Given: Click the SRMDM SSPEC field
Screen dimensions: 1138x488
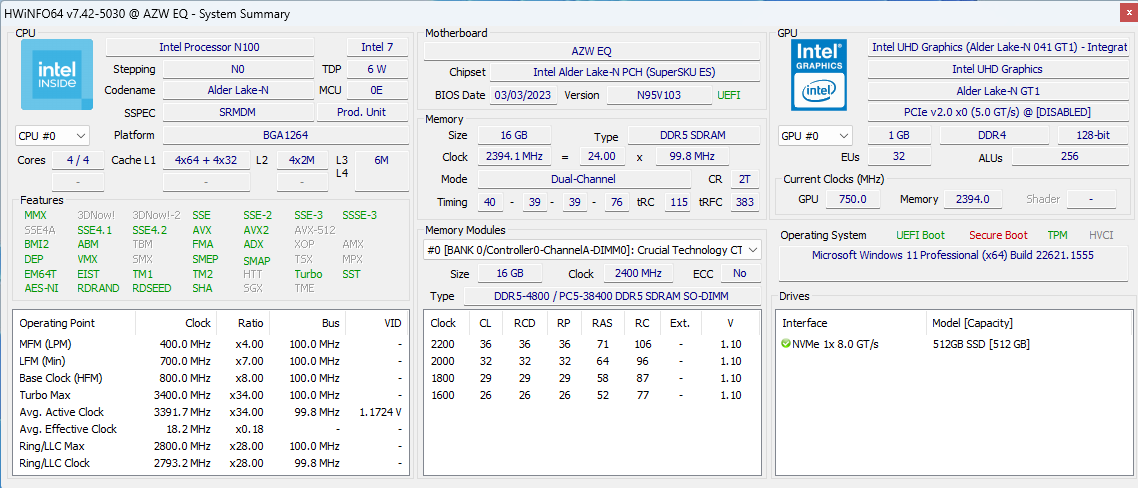Looking at the screenshot, I should click(x=238, y=113).
